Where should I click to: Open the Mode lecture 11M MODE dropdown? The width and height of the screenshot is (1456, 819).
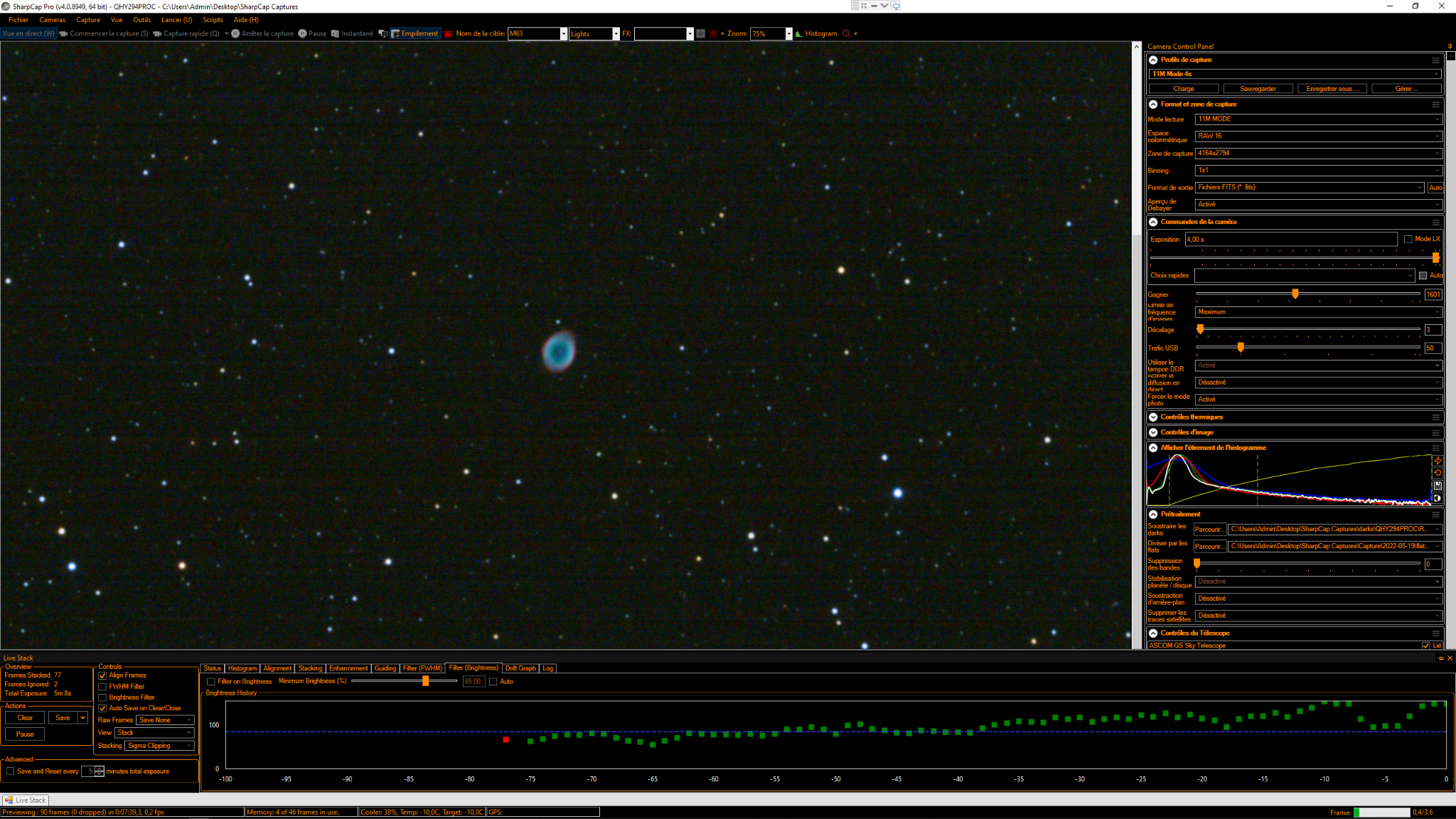[1319, 119]
